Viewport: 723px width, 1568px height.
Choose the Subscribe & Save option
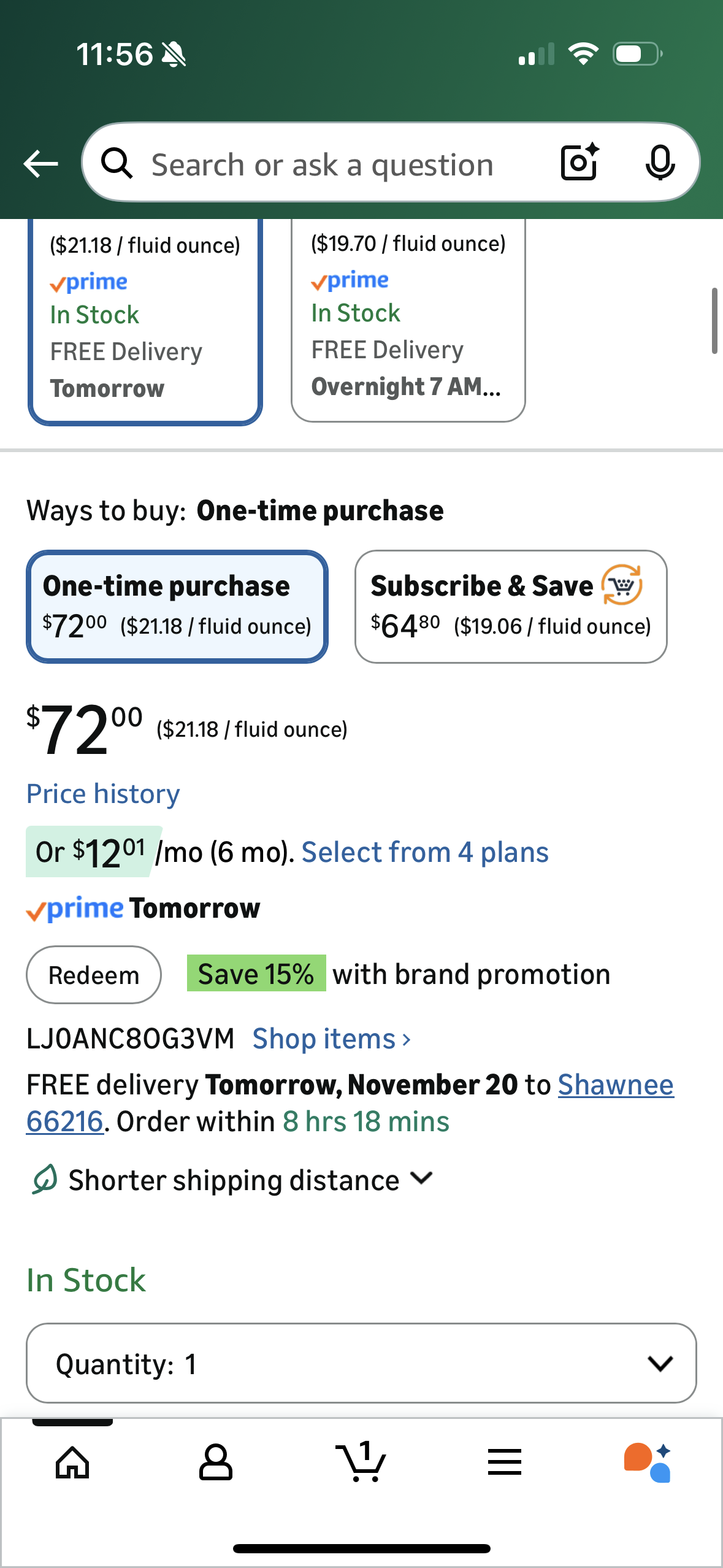tap(510, 606)
